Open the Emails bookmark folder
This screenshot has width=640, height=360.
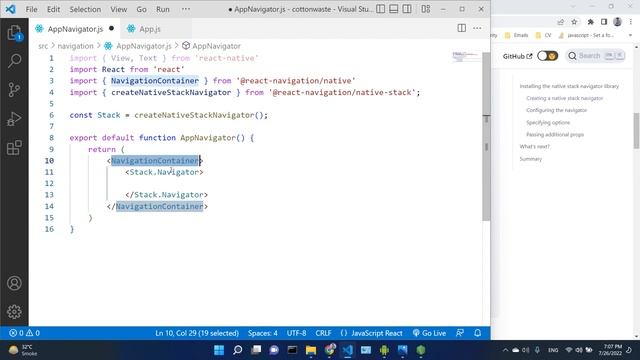pyautogui.click(x=516, y=36)
